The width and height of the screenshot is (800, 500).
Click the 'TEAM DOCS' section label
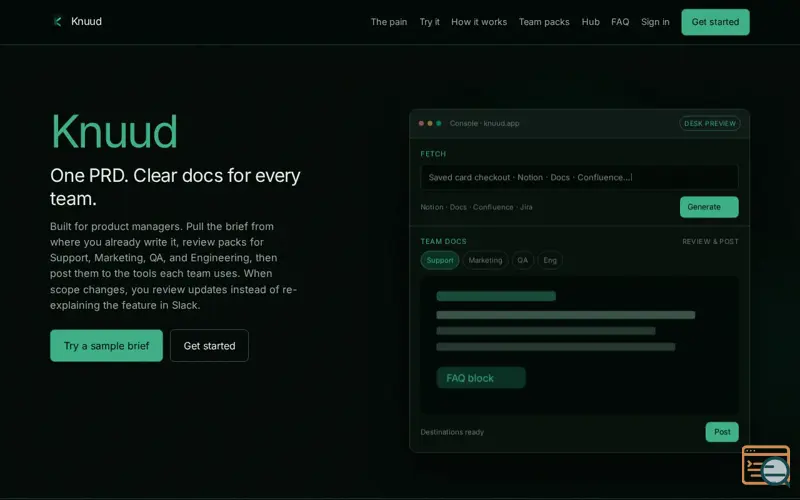point(443,241)
